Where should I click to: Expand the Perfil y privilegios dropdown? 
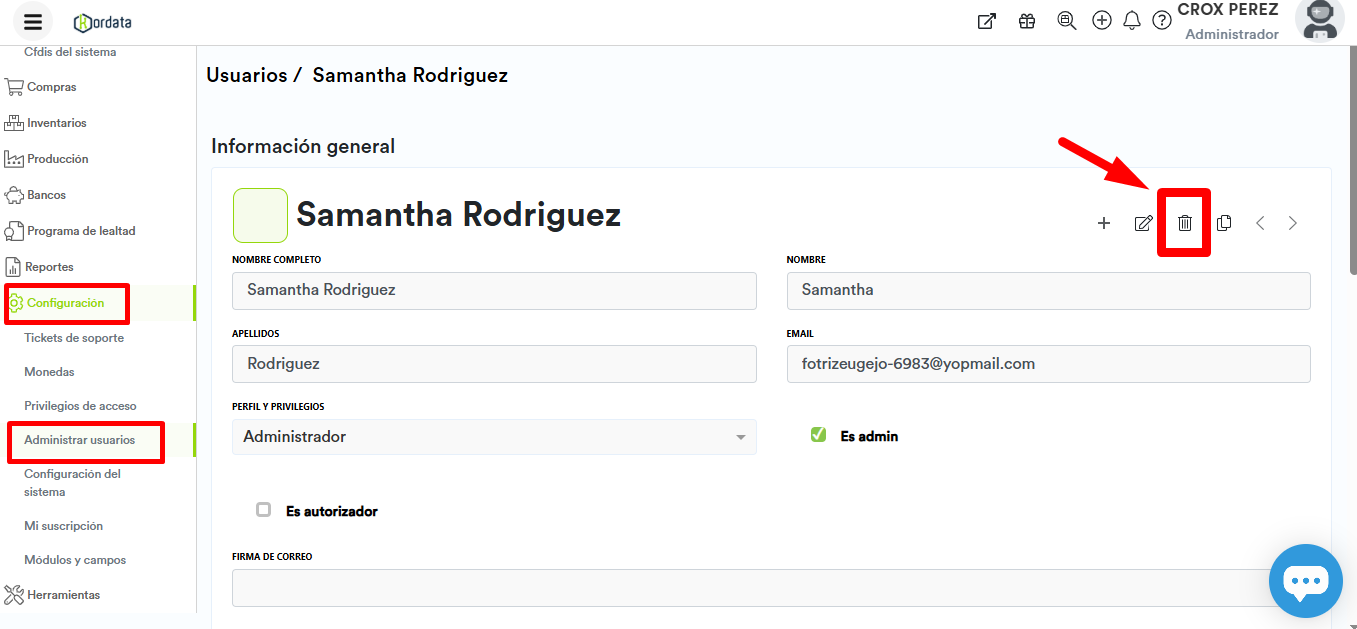point(494,437)
